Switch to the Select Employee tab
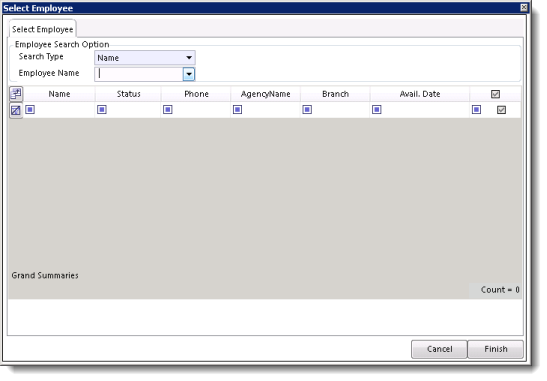 pyautogui.click(x=43, y=30)
